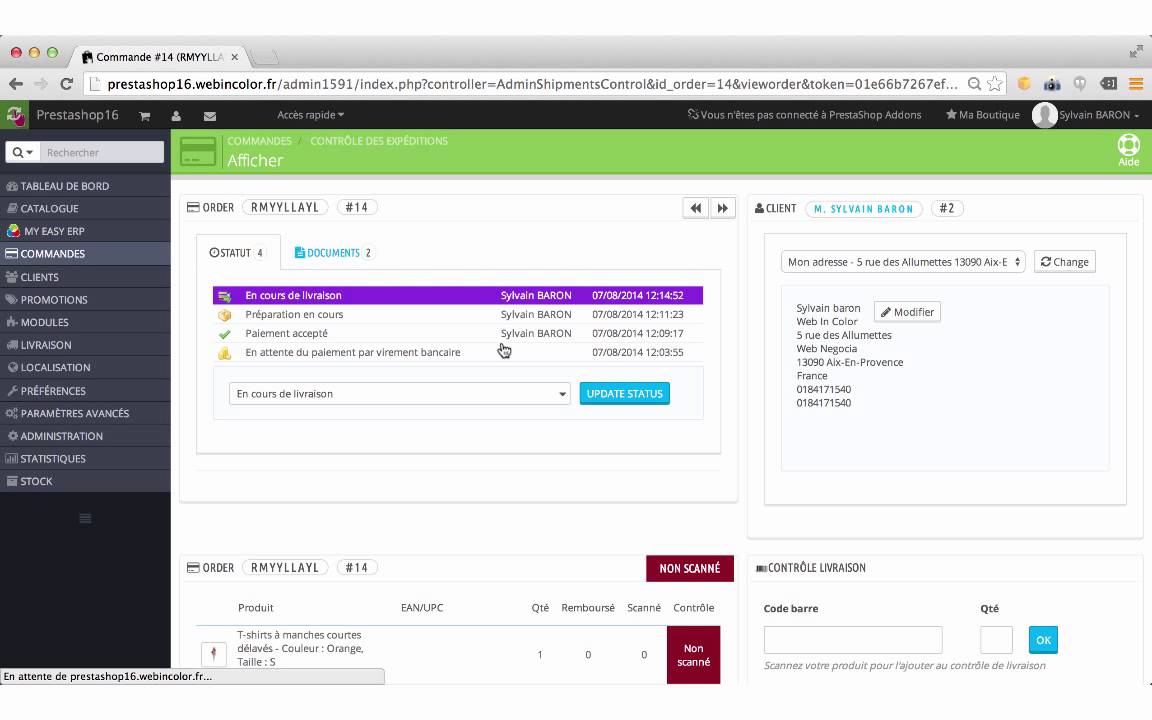Open Paramètres avancés in sidebar

click(85, 413)
